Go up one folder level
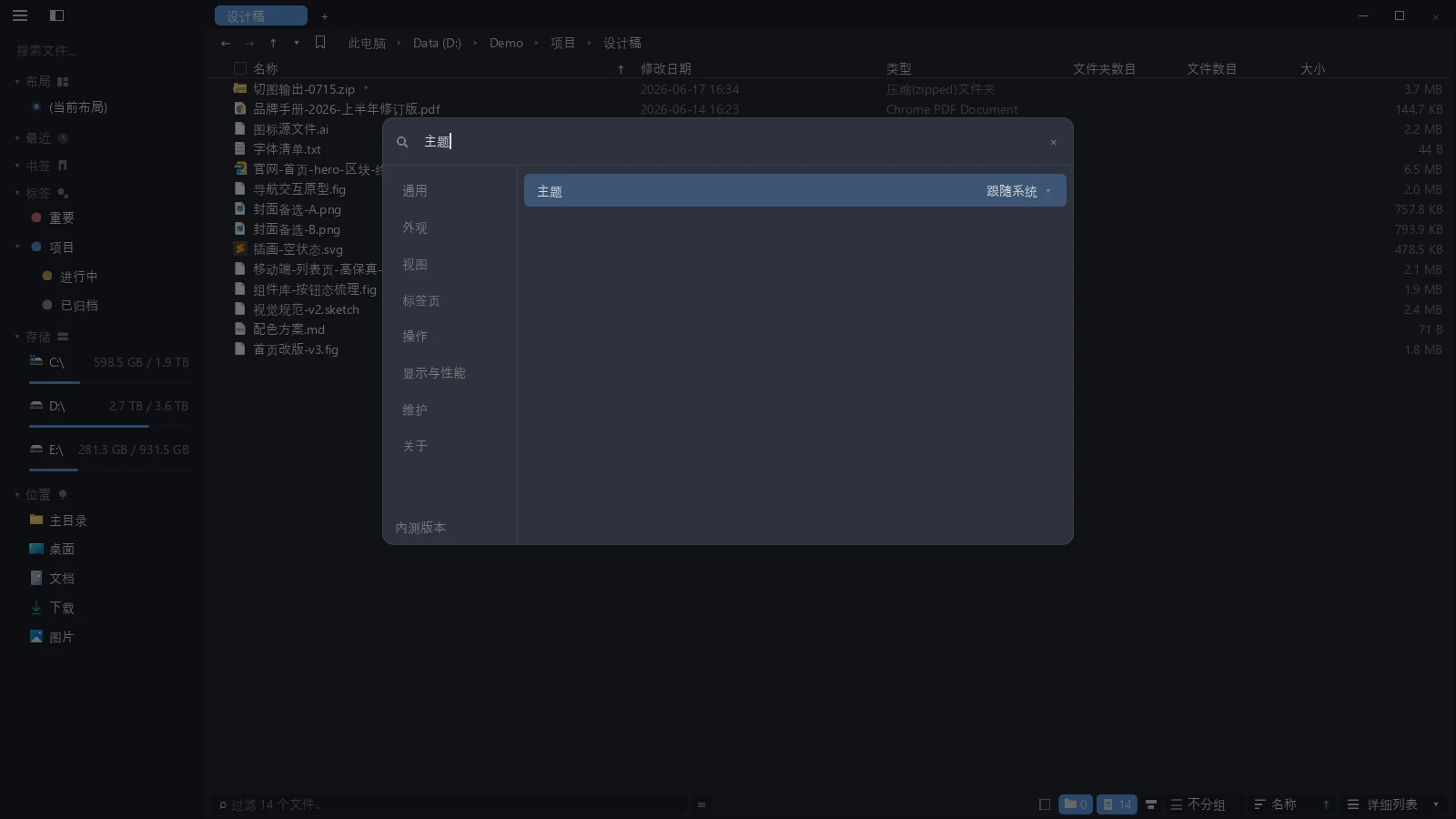1456x819 pixels. (273, 43)
